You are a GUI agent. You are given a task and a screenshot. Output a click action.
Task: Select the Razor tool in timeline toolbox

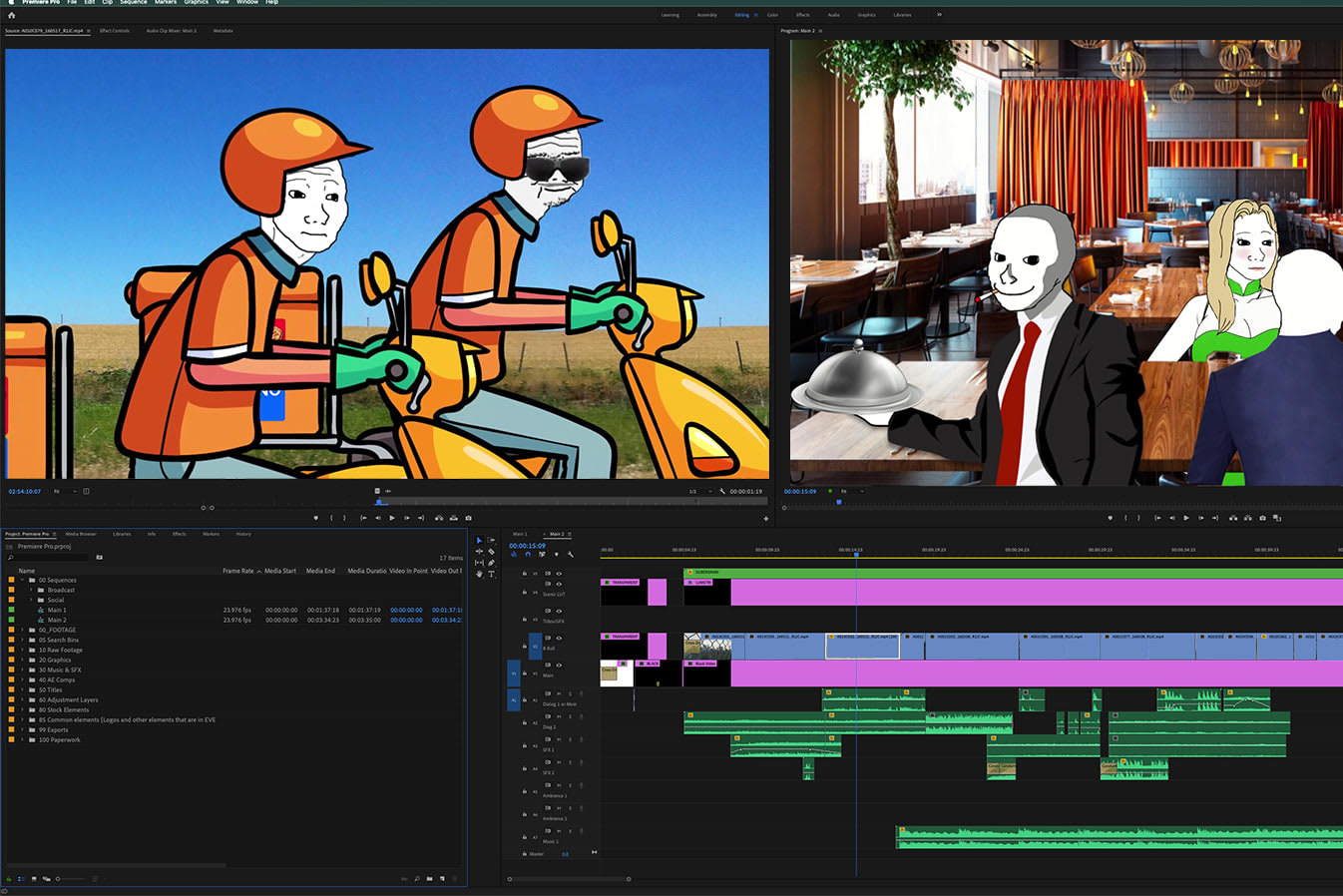491,551
